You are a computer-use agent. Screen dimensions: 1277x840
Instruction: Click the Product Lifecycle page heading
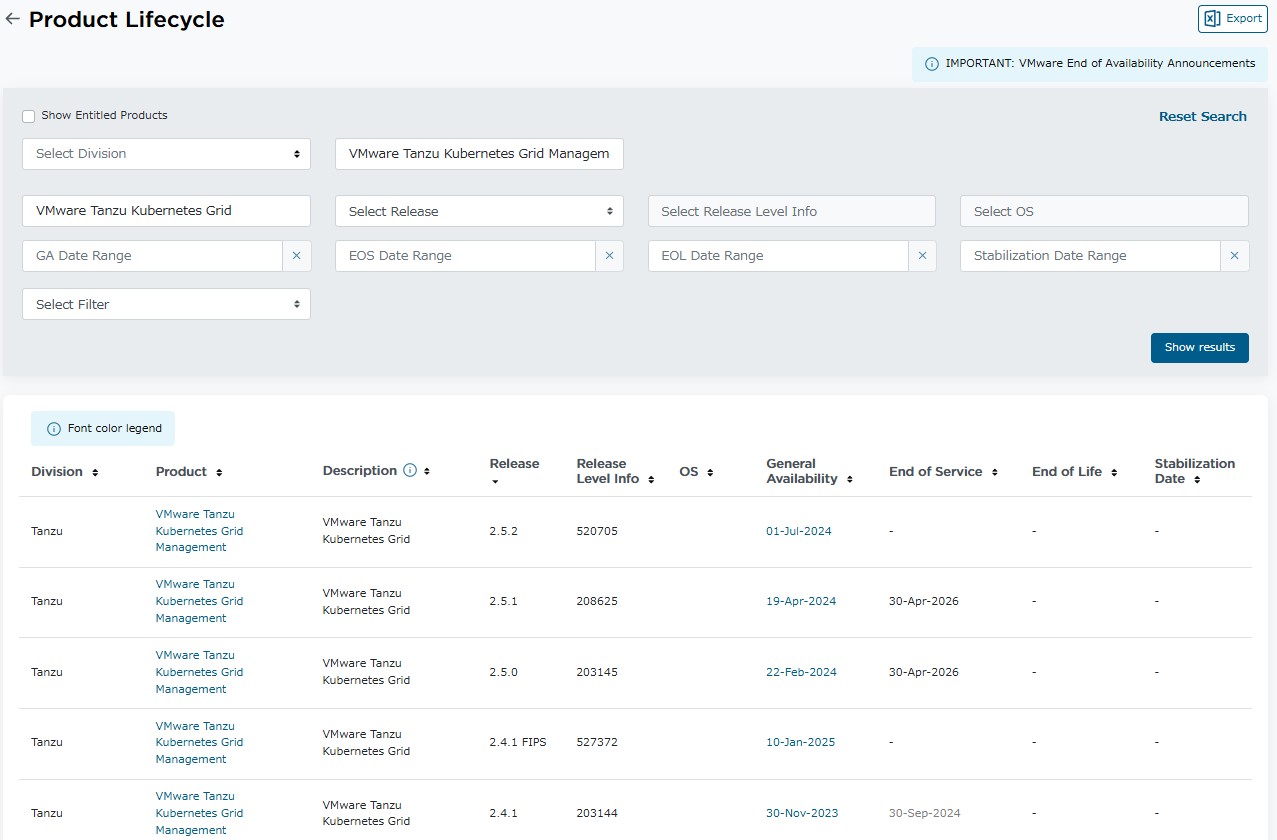pos(127,20)
